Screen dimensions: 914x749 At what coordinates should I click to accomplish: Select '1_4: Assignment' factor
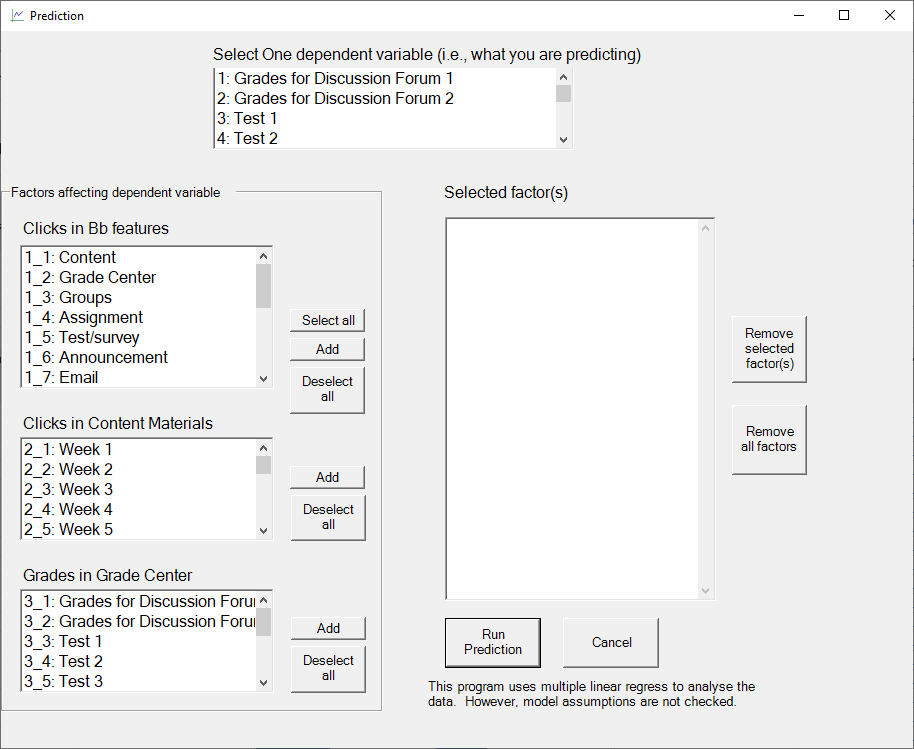139,317
